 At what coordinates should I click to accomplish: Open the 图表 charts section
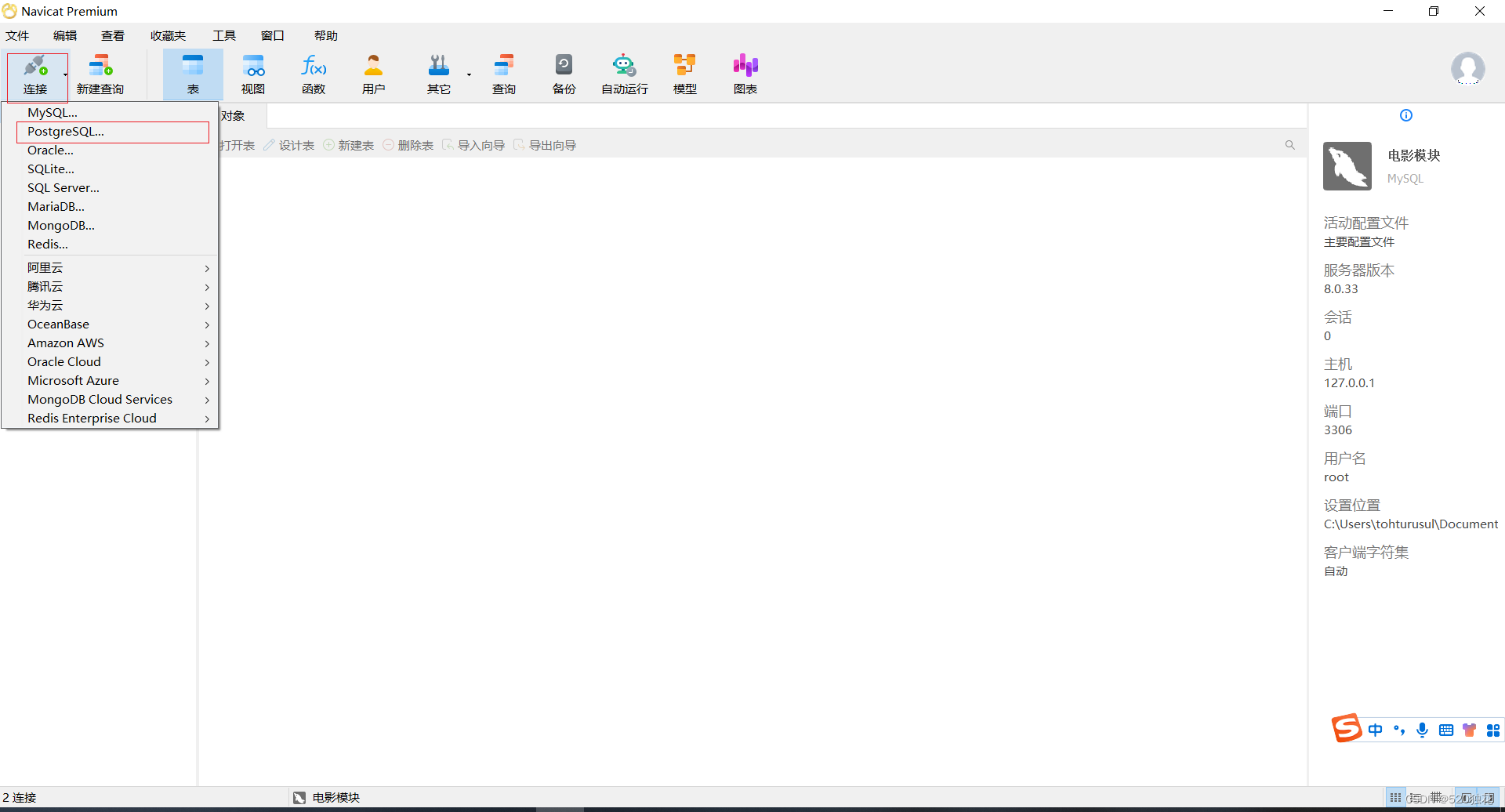coord(745,75)
